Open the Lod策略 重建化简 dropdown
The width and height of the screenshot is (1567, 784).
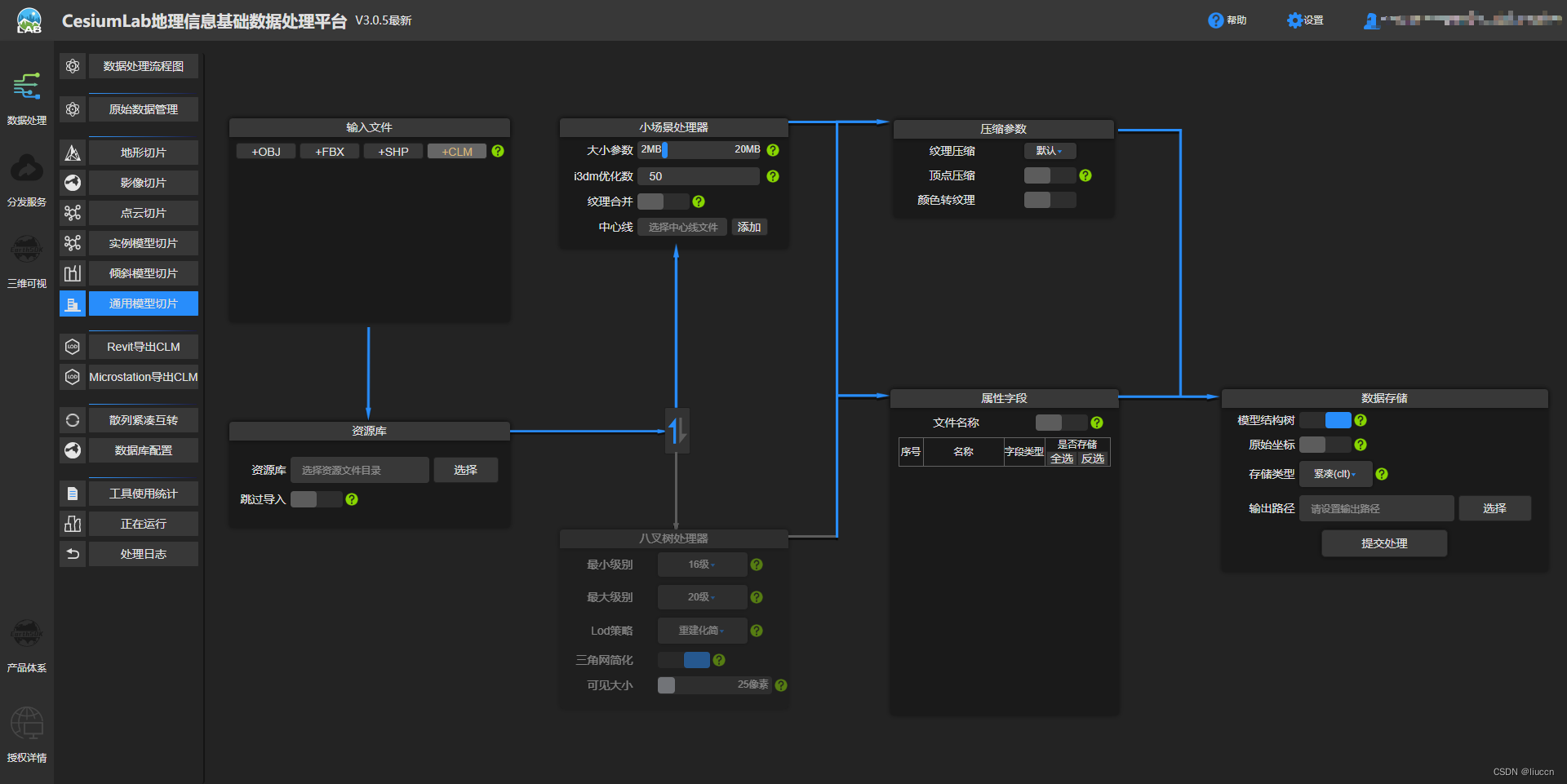(702, 631)
